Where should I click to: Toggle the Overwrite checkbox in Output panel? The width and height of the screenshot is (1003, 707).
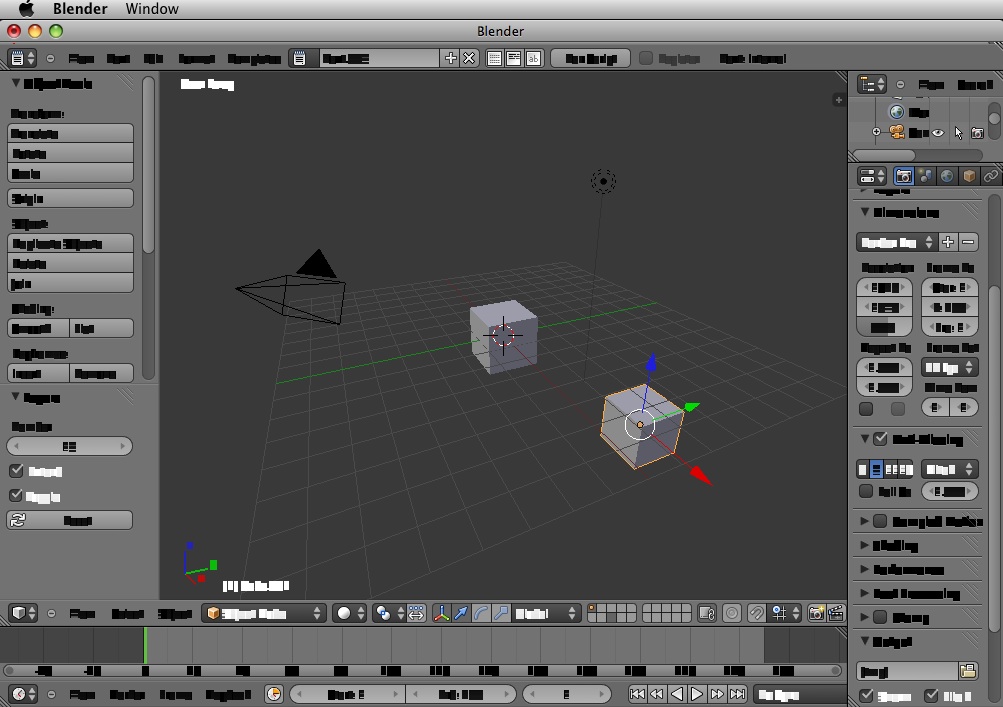(866, 695)
